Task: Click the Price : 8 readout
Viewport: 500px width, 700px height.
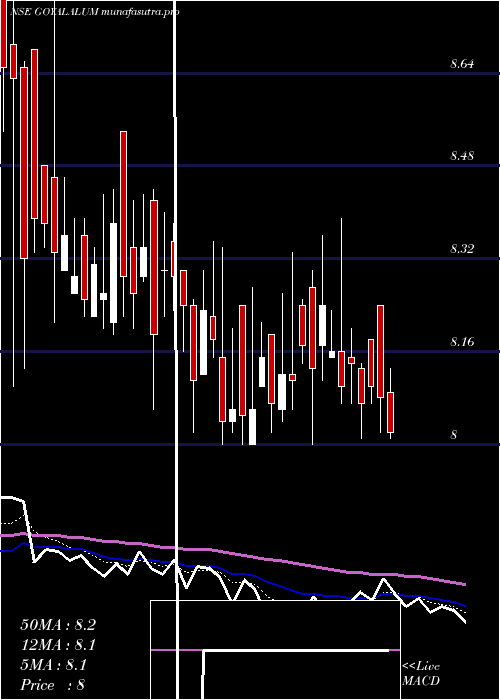Action: pyautogui.click(x=53, y=685)
